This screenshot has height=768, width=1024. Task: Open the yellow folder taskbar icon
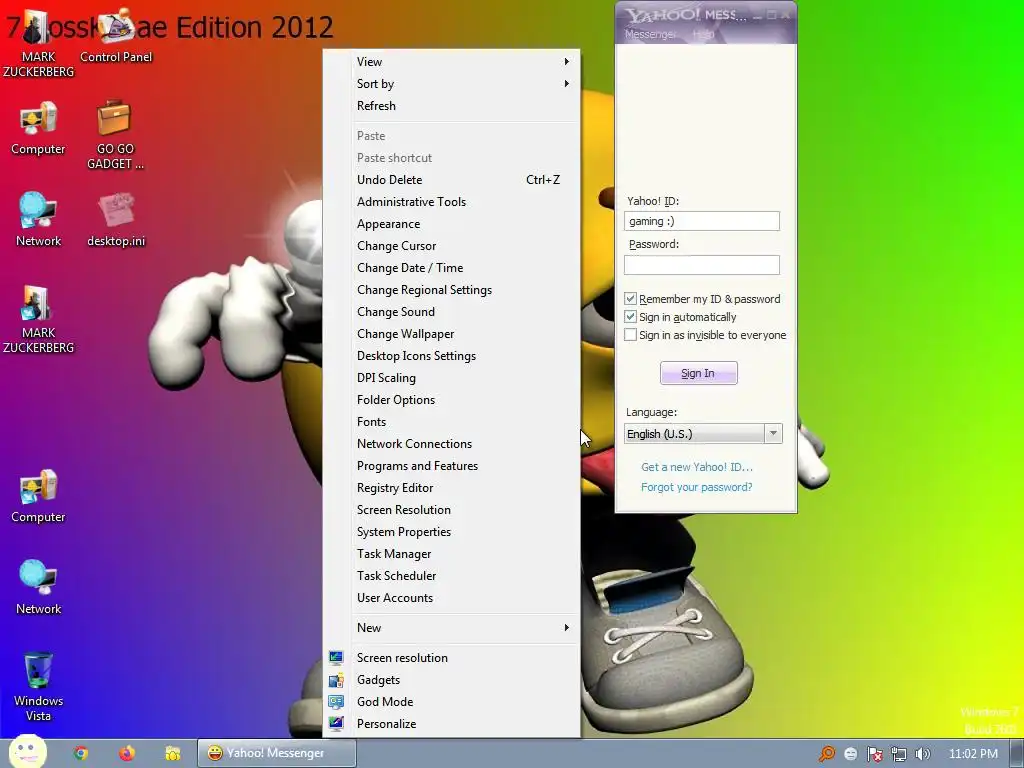[172, 753]
